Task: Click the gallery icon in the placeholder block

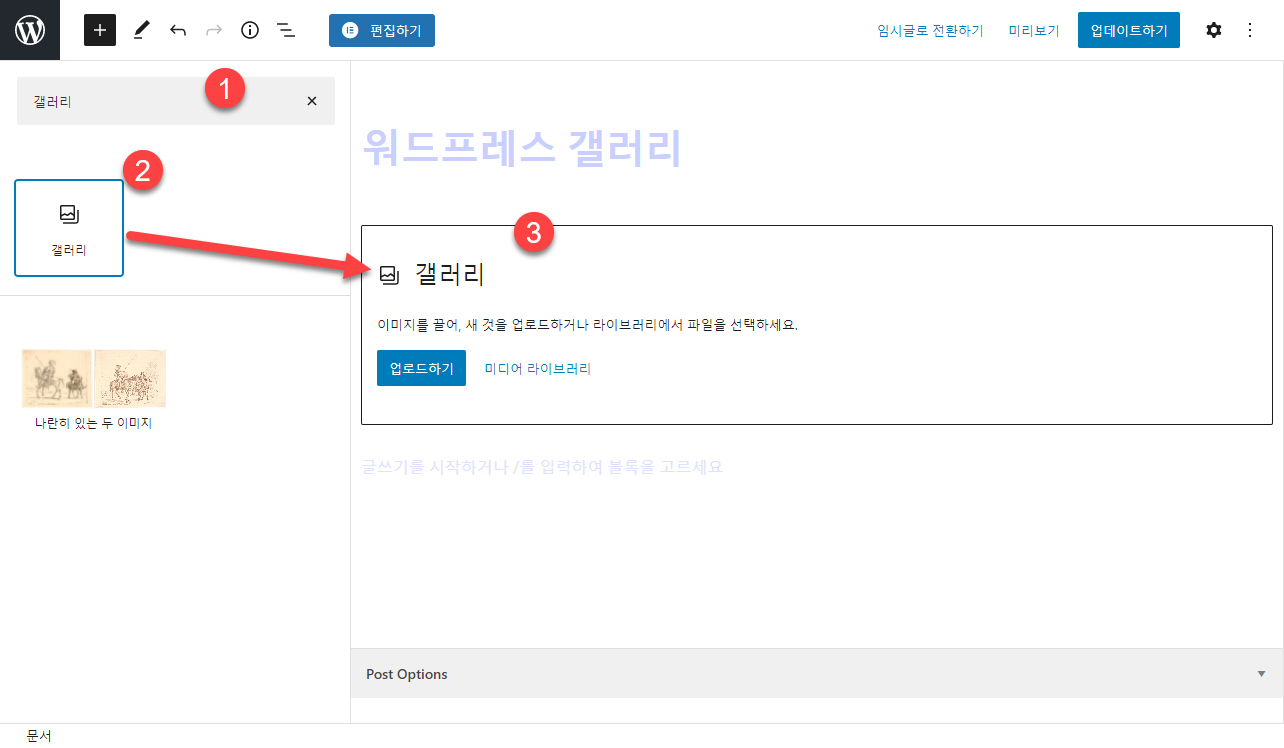Action: [390, 275]
